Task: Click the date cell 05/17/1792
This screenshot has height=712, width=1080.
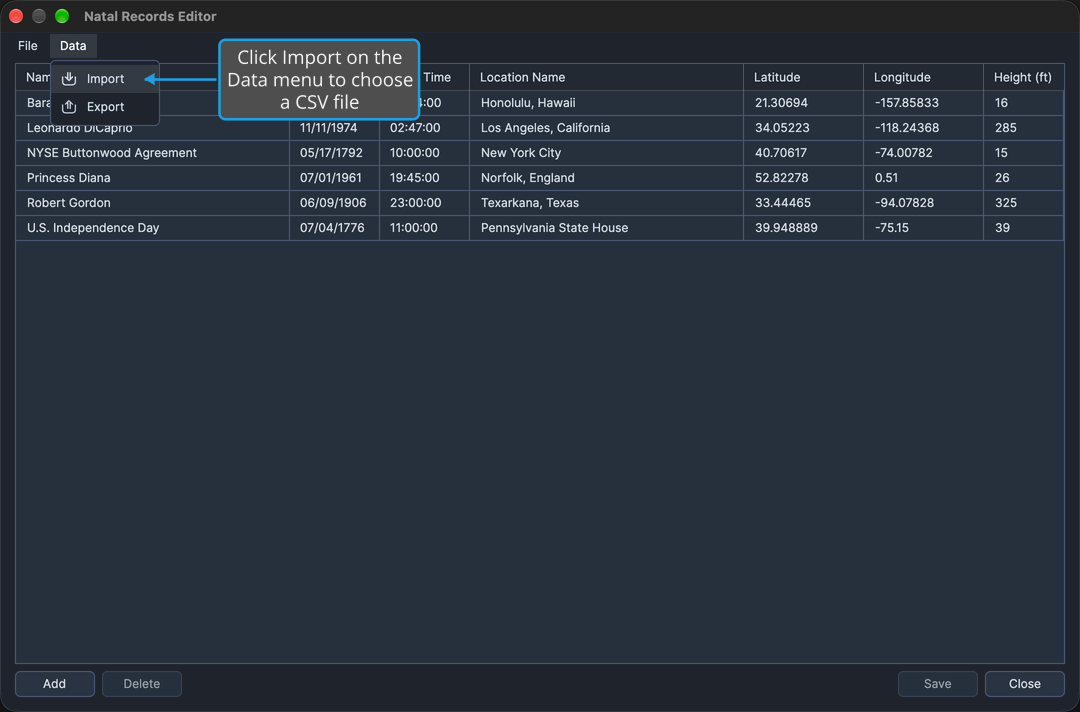Action: pyautogui.click(x=334, y=153)
